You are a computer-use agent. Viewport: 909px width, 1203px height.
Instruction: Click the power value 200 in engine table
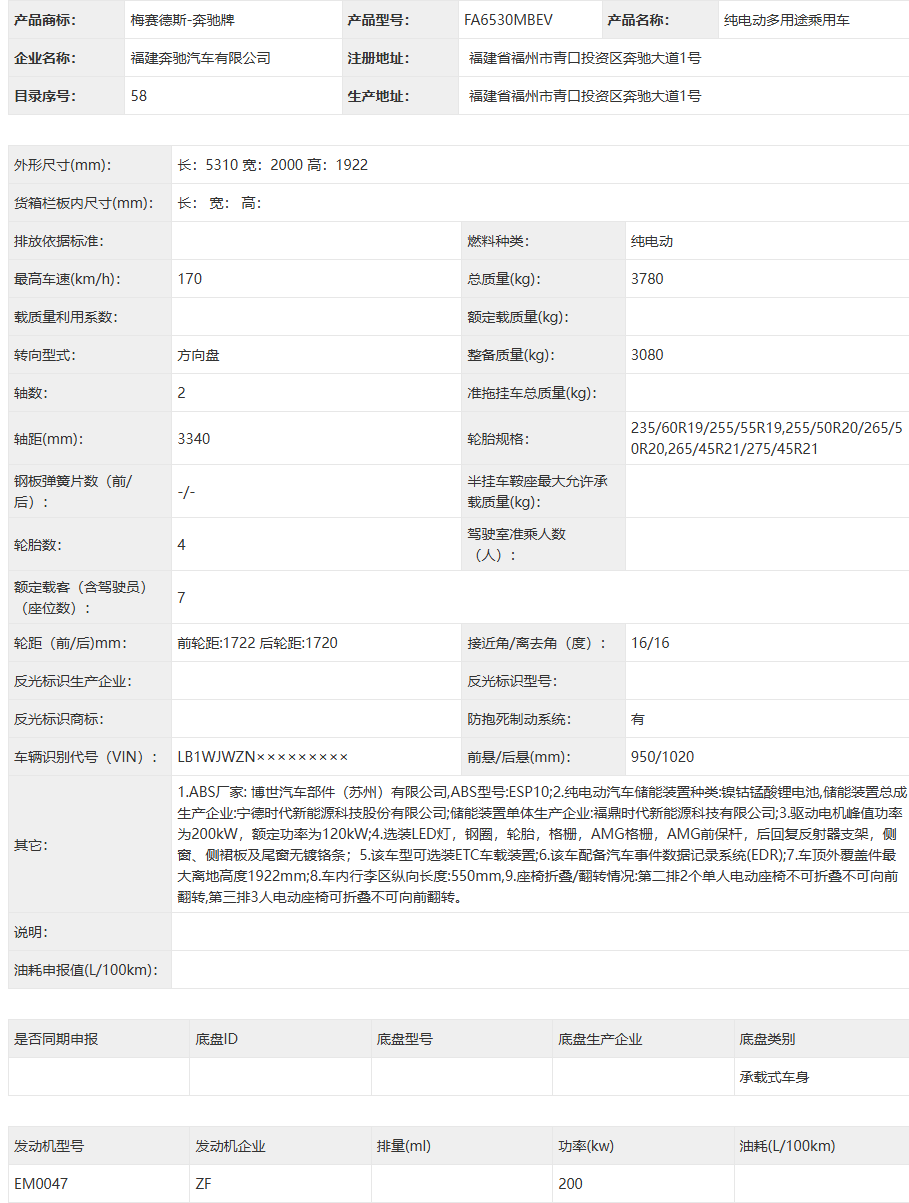coord(570,1183)
